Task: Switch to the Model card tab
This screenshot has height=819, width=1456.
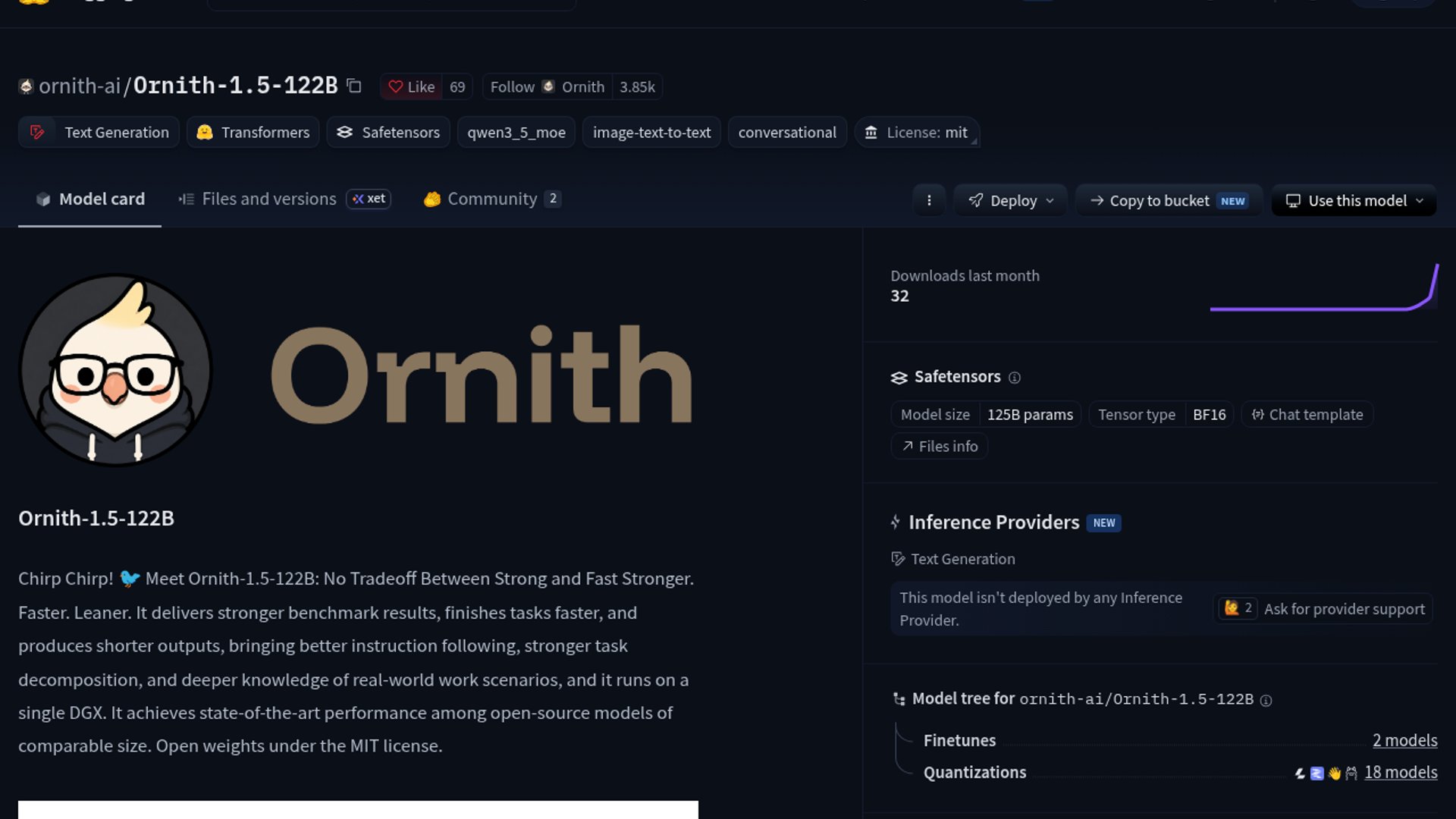Action: 89,199
